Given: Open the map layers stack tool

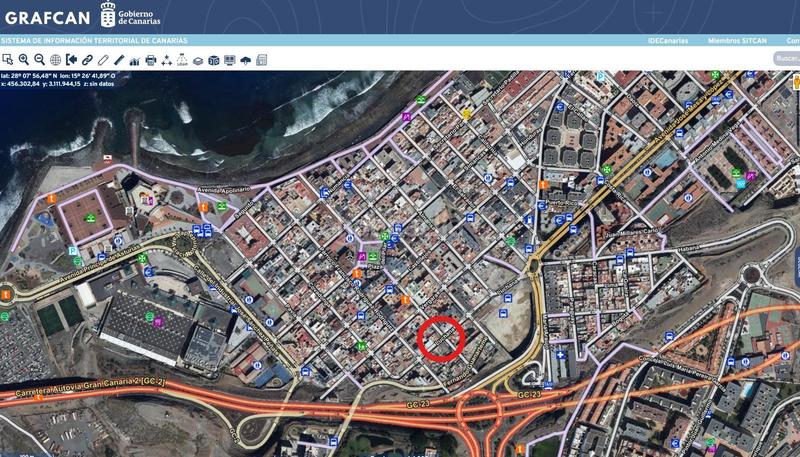Looking at the screenshot, I should 198,60.
